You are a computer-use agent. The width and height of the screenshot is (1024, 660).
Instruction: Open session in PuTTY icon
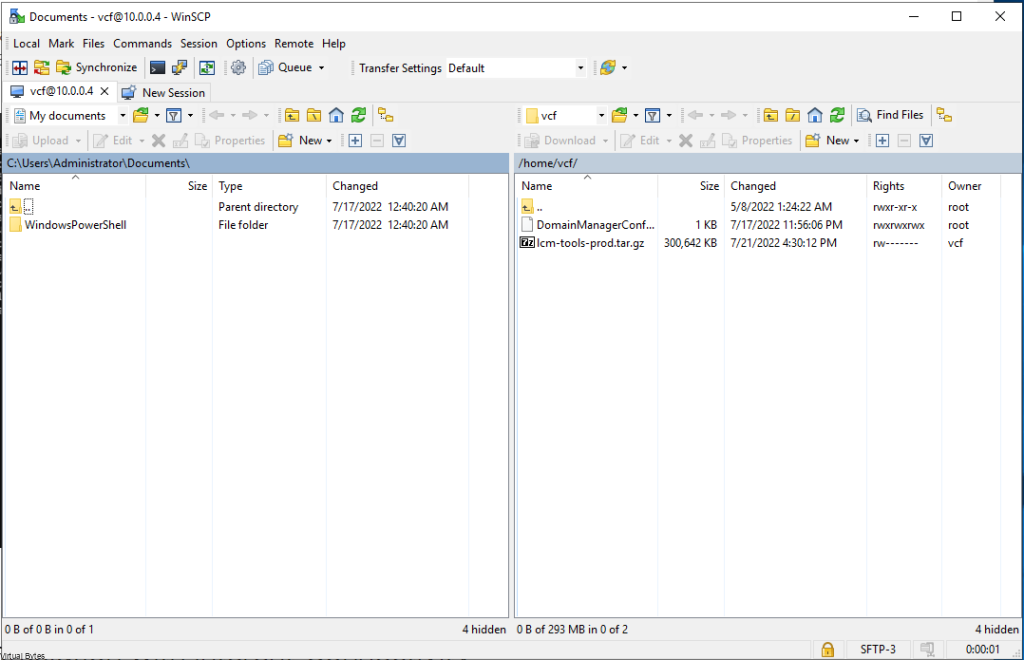179,68
